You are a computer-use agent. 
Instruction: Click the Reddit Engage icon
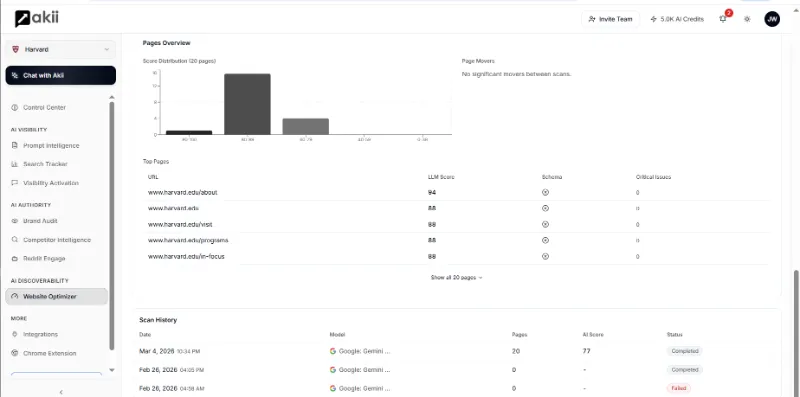pos(14,259)
